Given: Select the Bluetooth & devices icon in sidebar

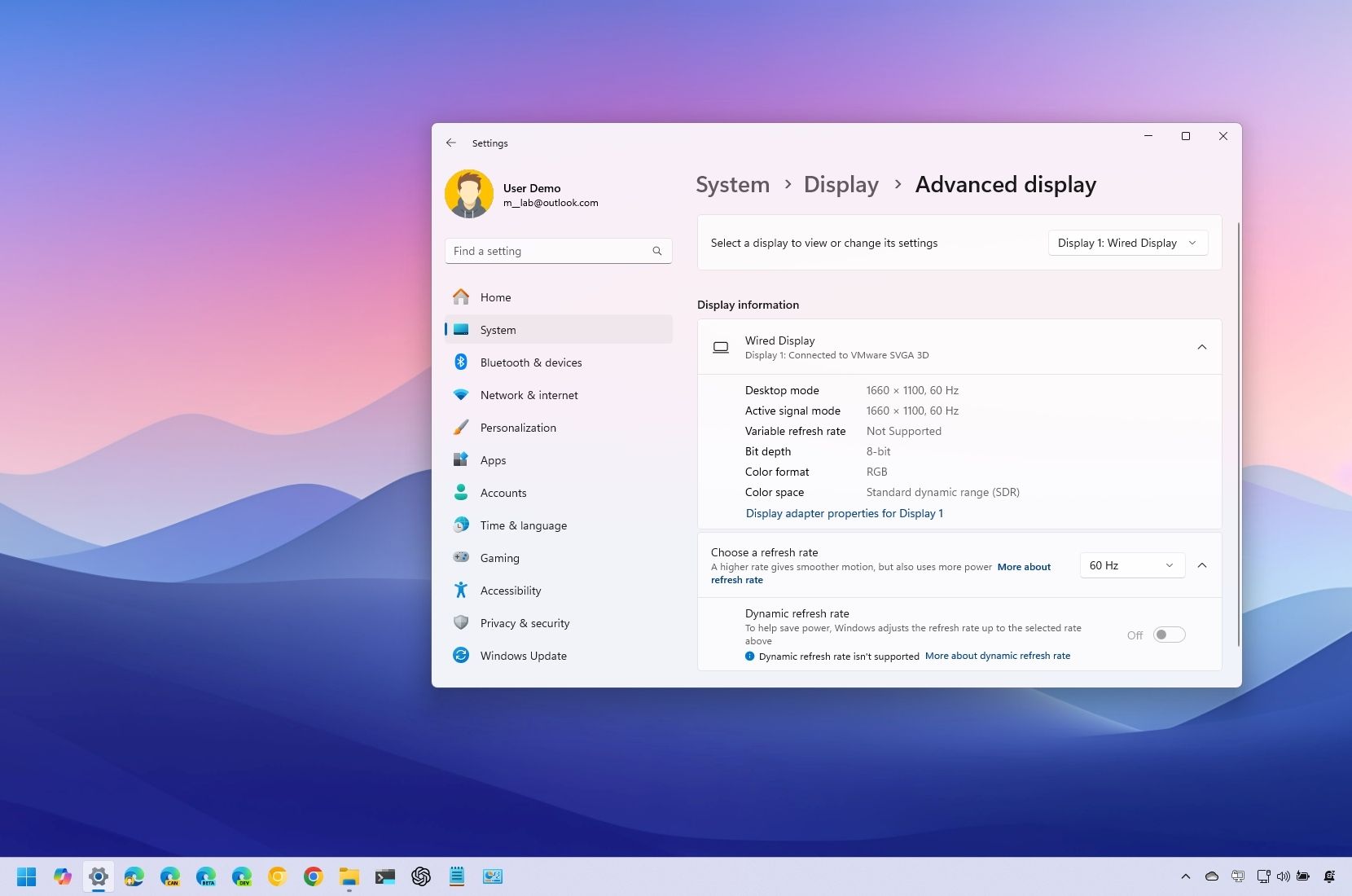Looking at the screenshot, I should (461, 362).
